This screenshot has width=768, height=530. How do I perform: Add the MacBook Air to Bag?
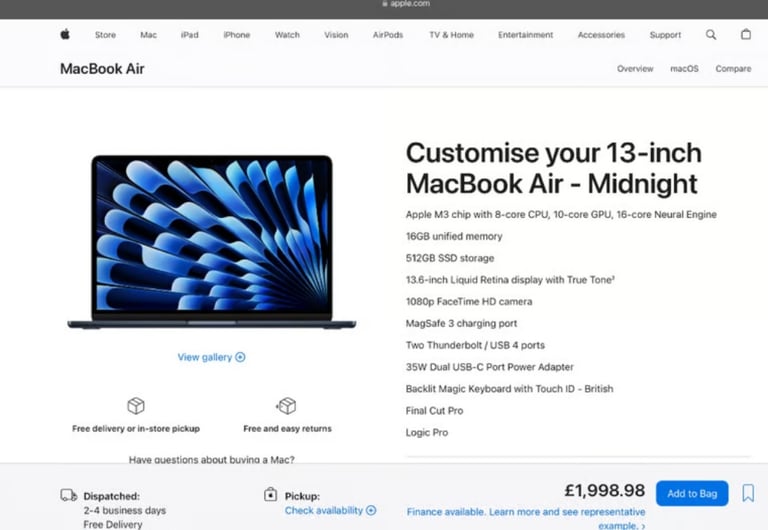(692, 493)
